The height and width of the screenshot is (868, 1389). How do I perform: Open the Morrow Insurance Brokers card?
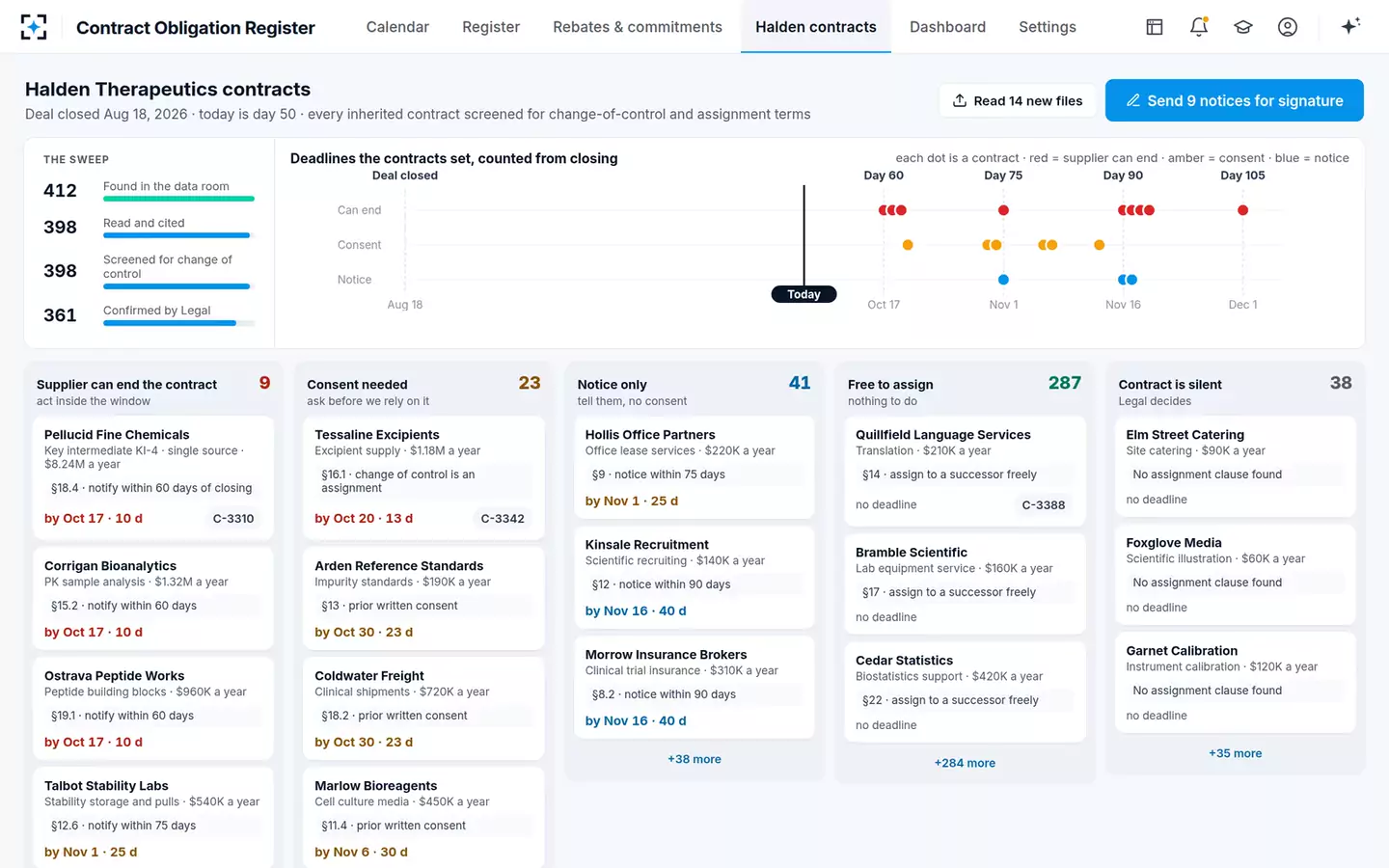coord(694,687)
